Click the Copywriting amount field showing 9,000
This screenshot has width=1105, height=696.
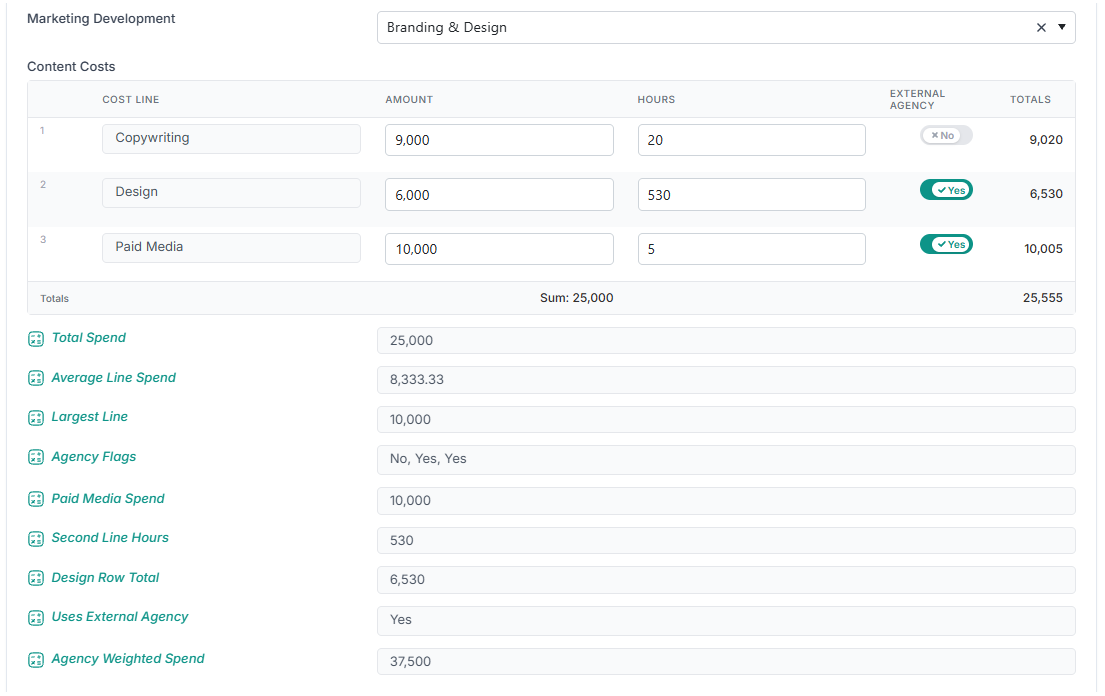point(499,140)
